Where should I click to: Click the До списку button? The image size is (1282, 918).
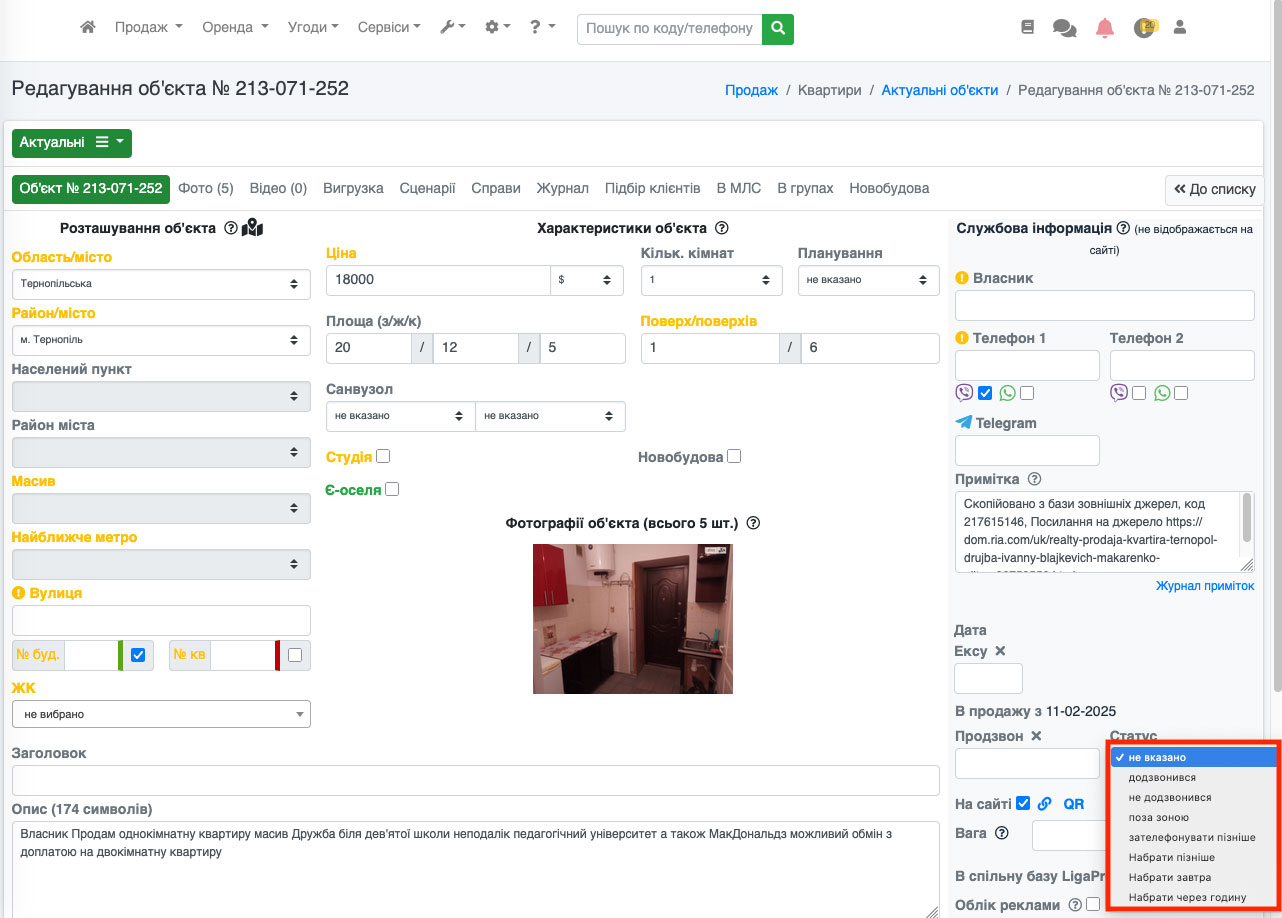coord(1214,189)
